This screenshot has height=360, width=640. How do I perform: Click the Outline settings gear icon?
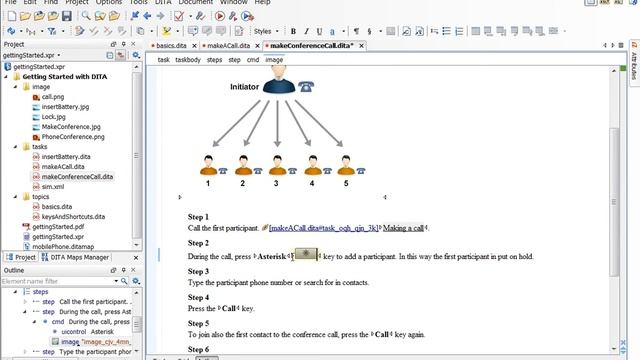tap(136, 281)
